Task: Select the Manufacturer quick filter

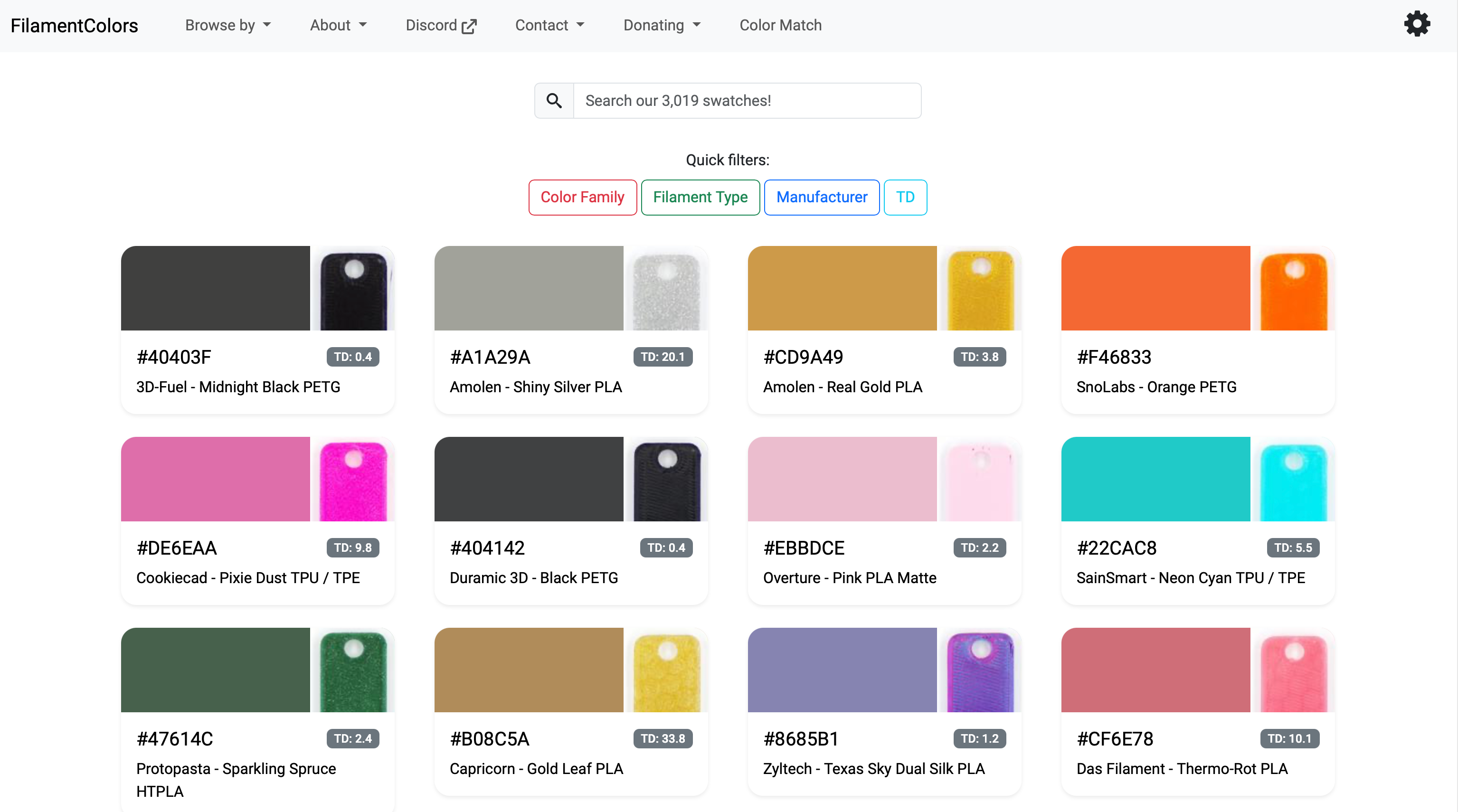Action: (x=821, y=197)
